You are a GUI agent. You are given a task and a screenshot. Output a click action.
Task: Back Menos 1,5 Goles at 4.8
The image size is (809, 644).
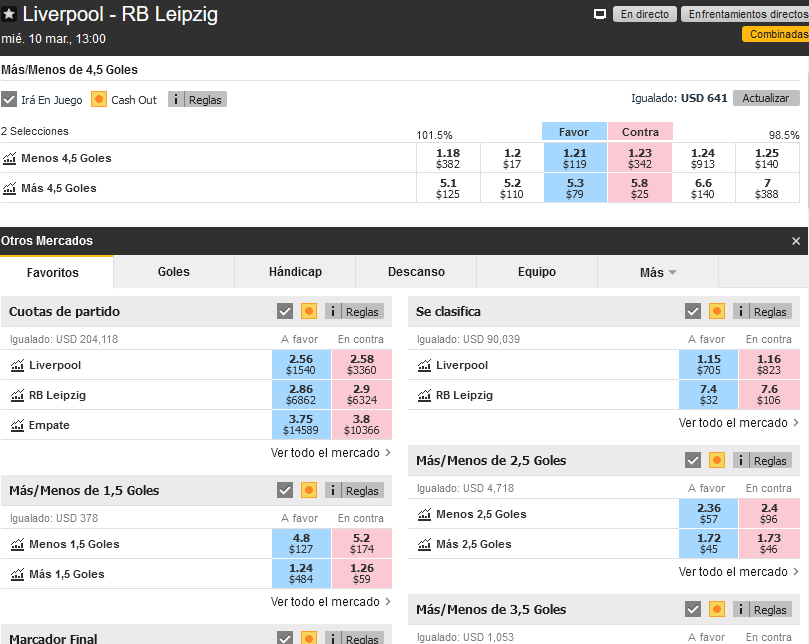click(x=301, y=543)
